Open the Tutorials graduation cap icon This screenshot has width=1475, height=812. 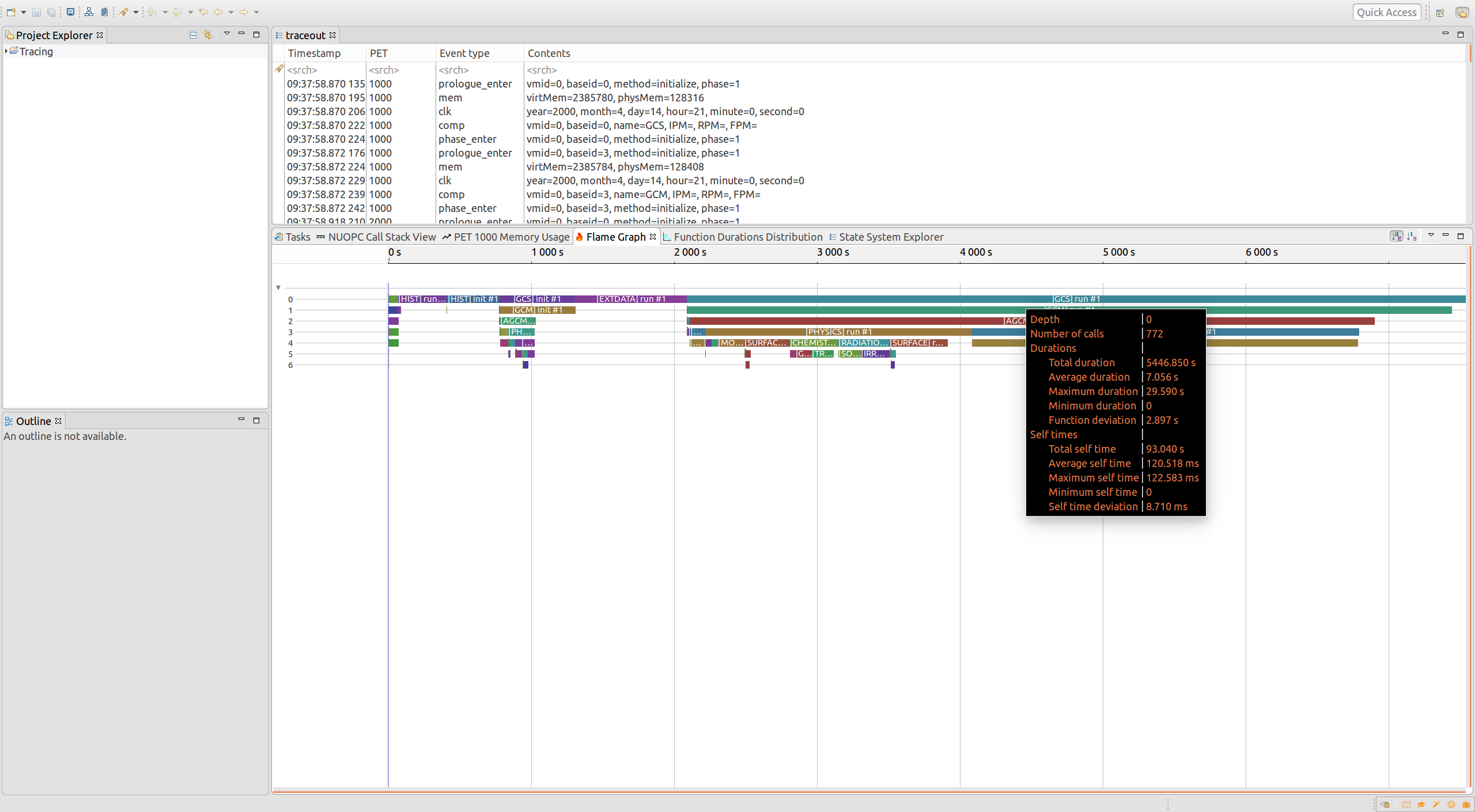pos(1421,805)
